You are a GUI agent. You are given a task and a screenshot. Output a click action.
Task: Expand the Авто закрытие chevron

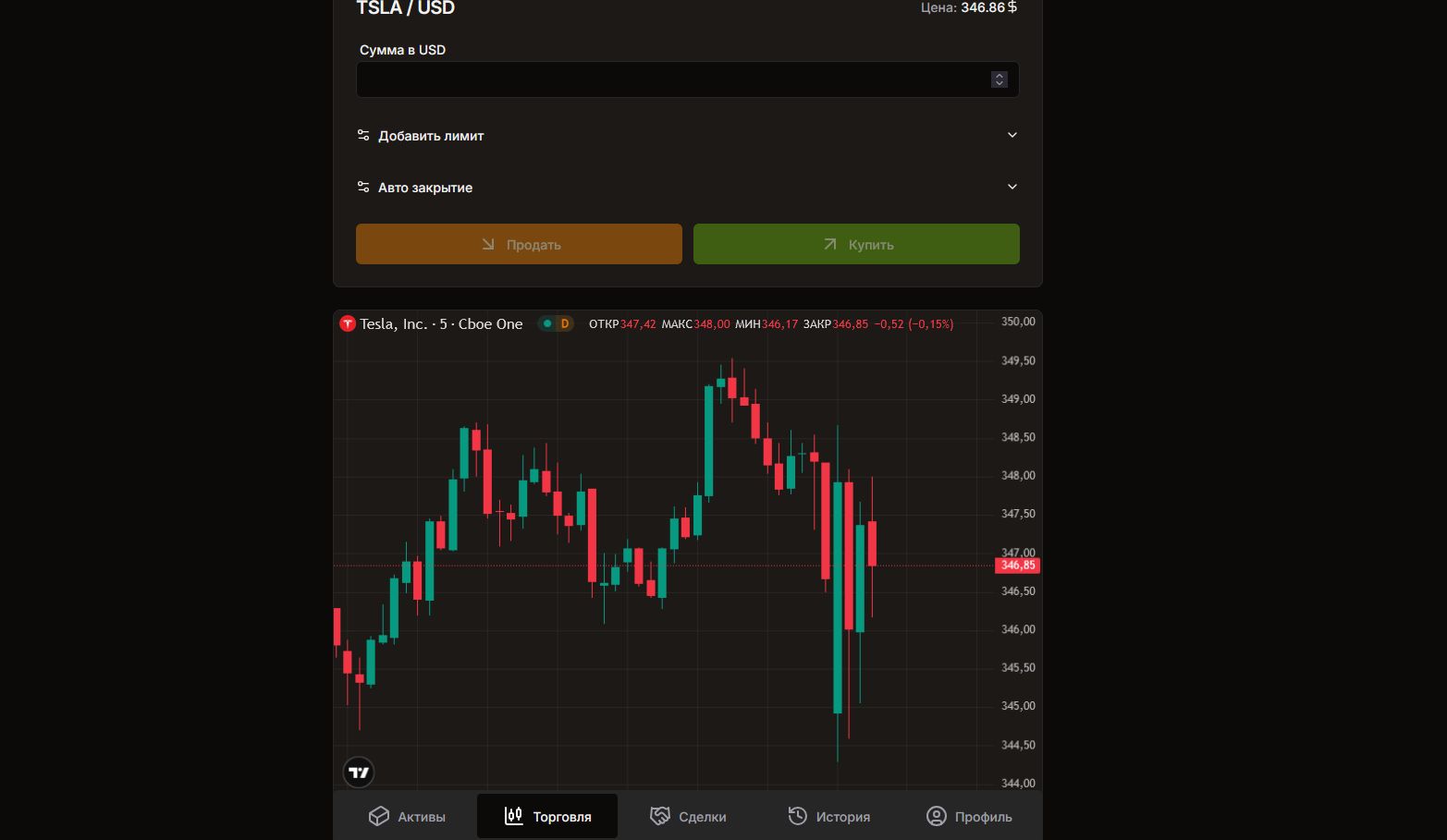(x=1012, y=187)
